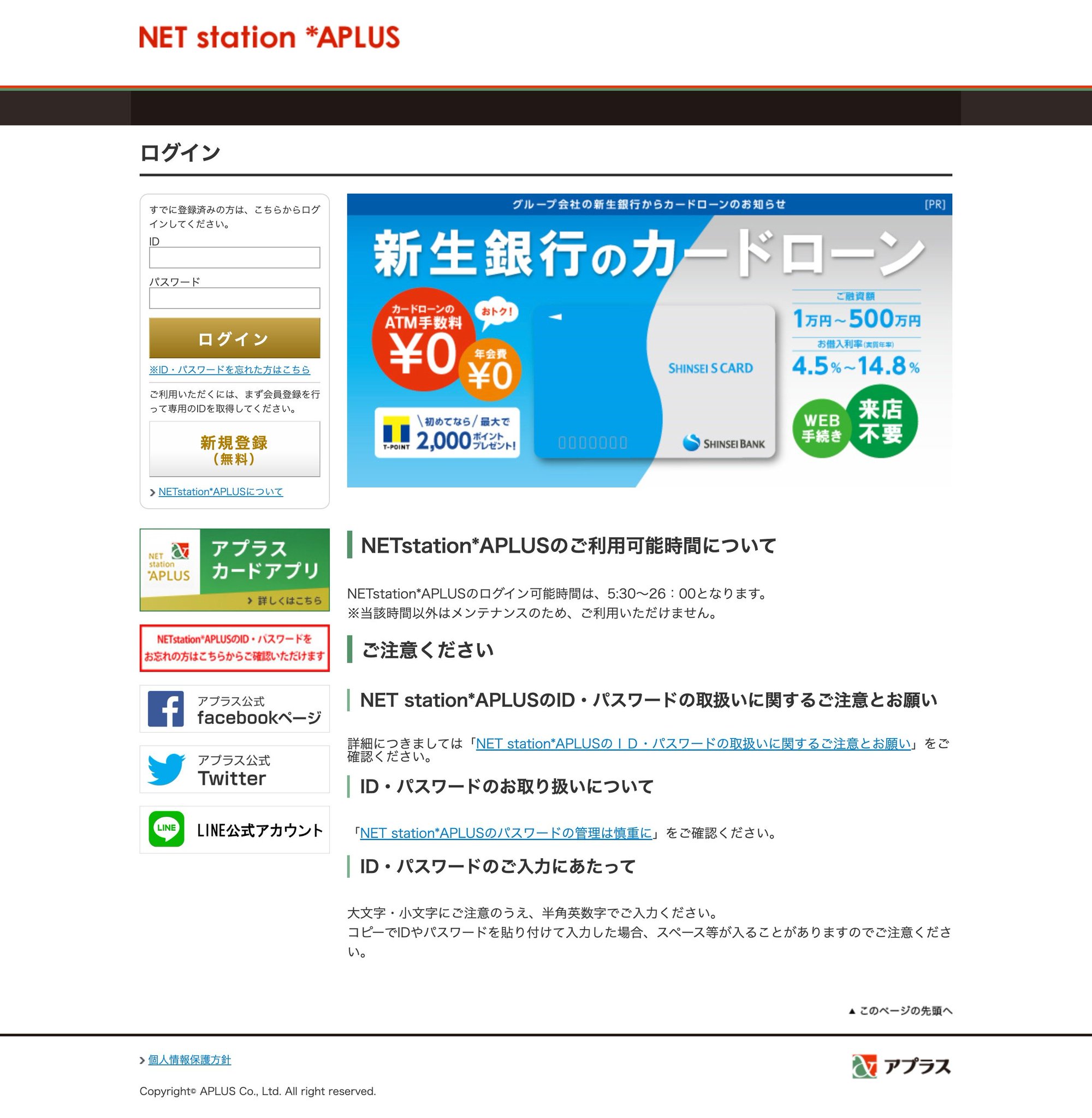Click the Aplus logo in the footer
This screenshot has height=1118, width=1092.
point(900,1066)
